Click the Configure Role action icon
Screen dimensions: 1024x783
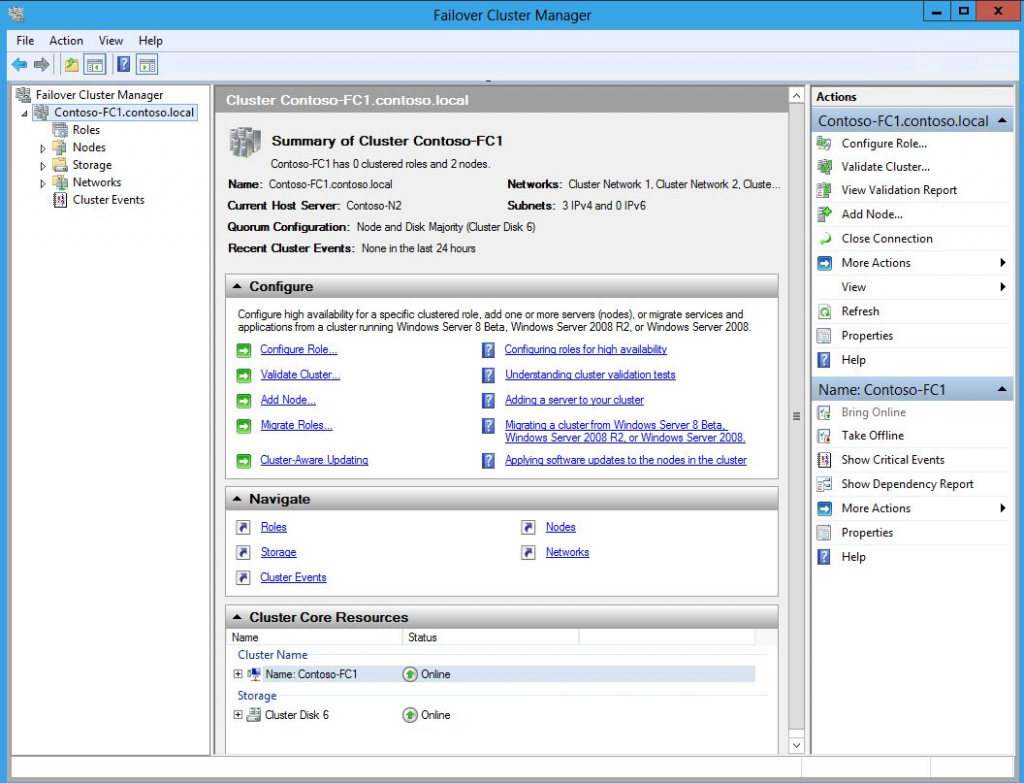[824, 144]
